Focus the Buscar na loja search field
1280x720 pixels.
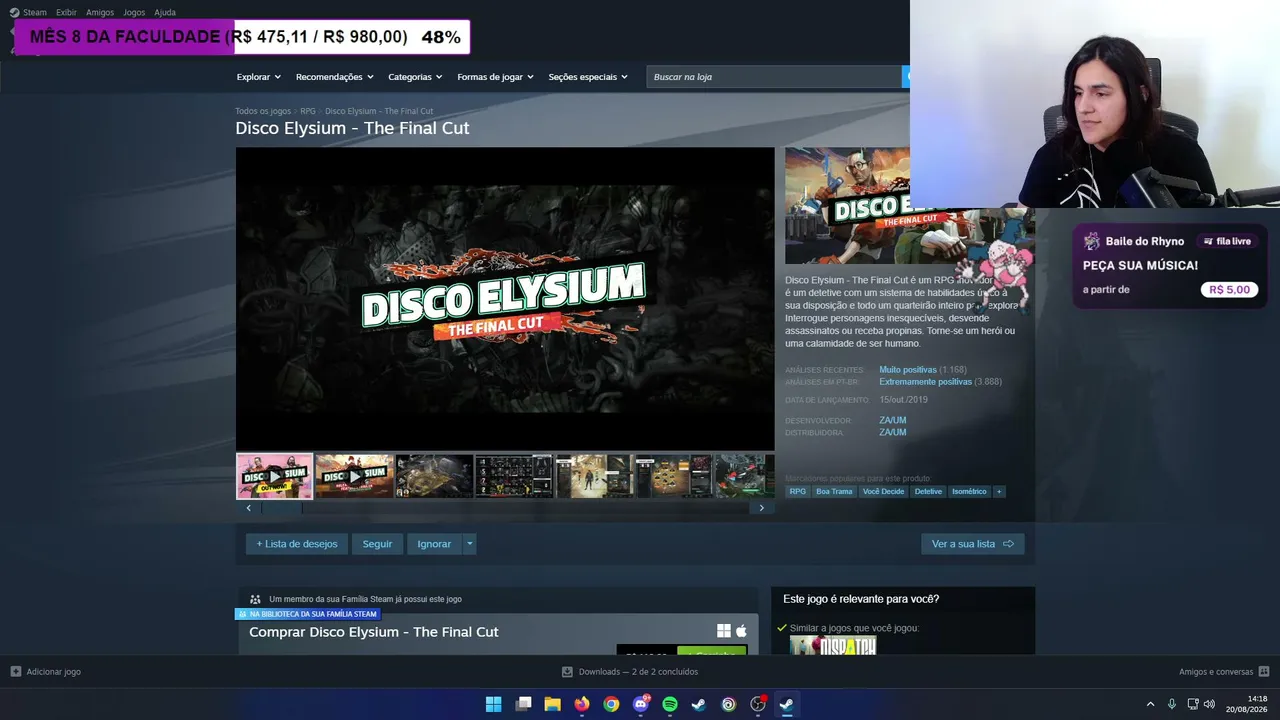coord(775,77)
